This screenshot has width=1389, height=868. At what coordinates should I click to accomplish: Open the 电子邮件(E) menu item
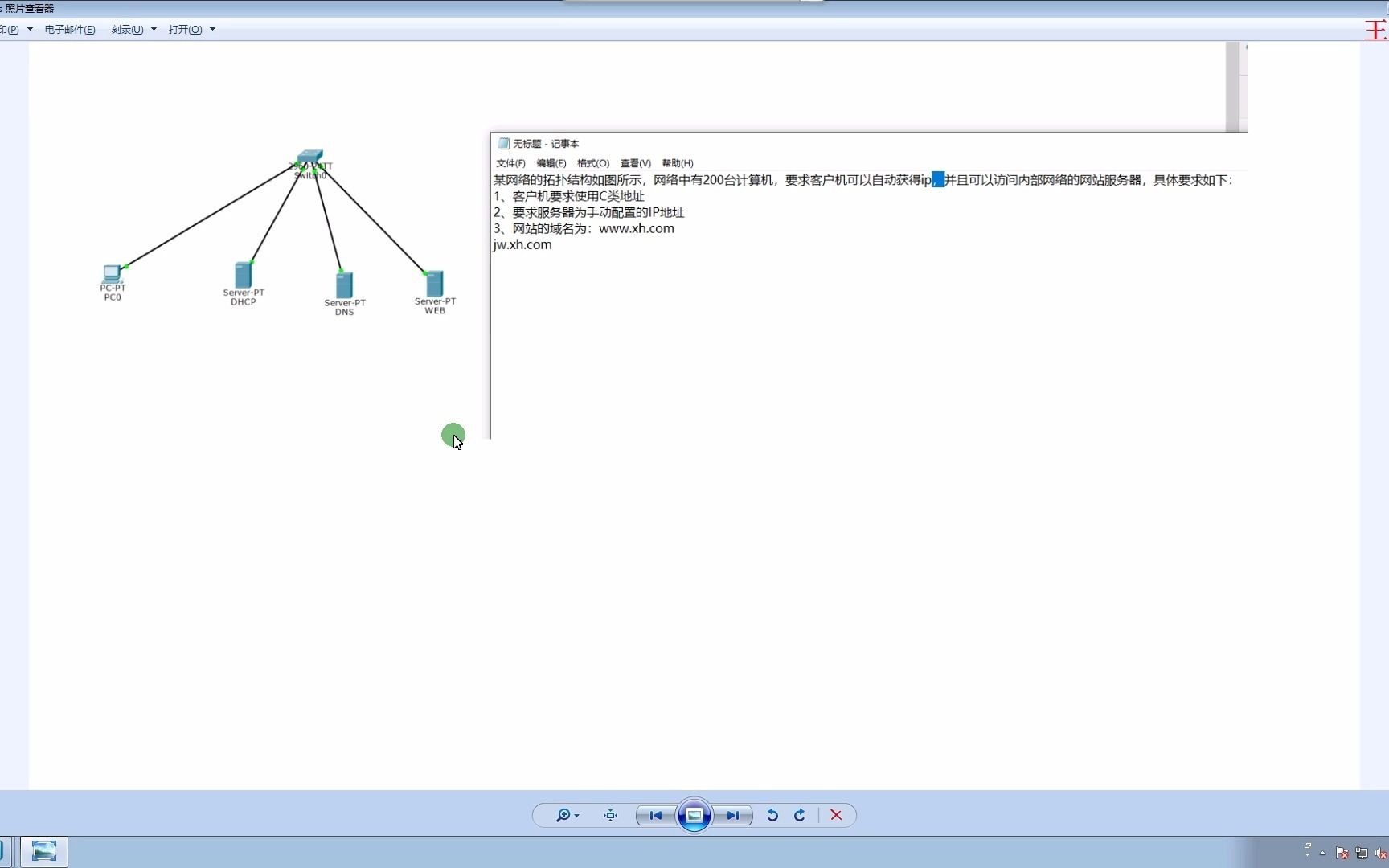click(x=70, y=30)
